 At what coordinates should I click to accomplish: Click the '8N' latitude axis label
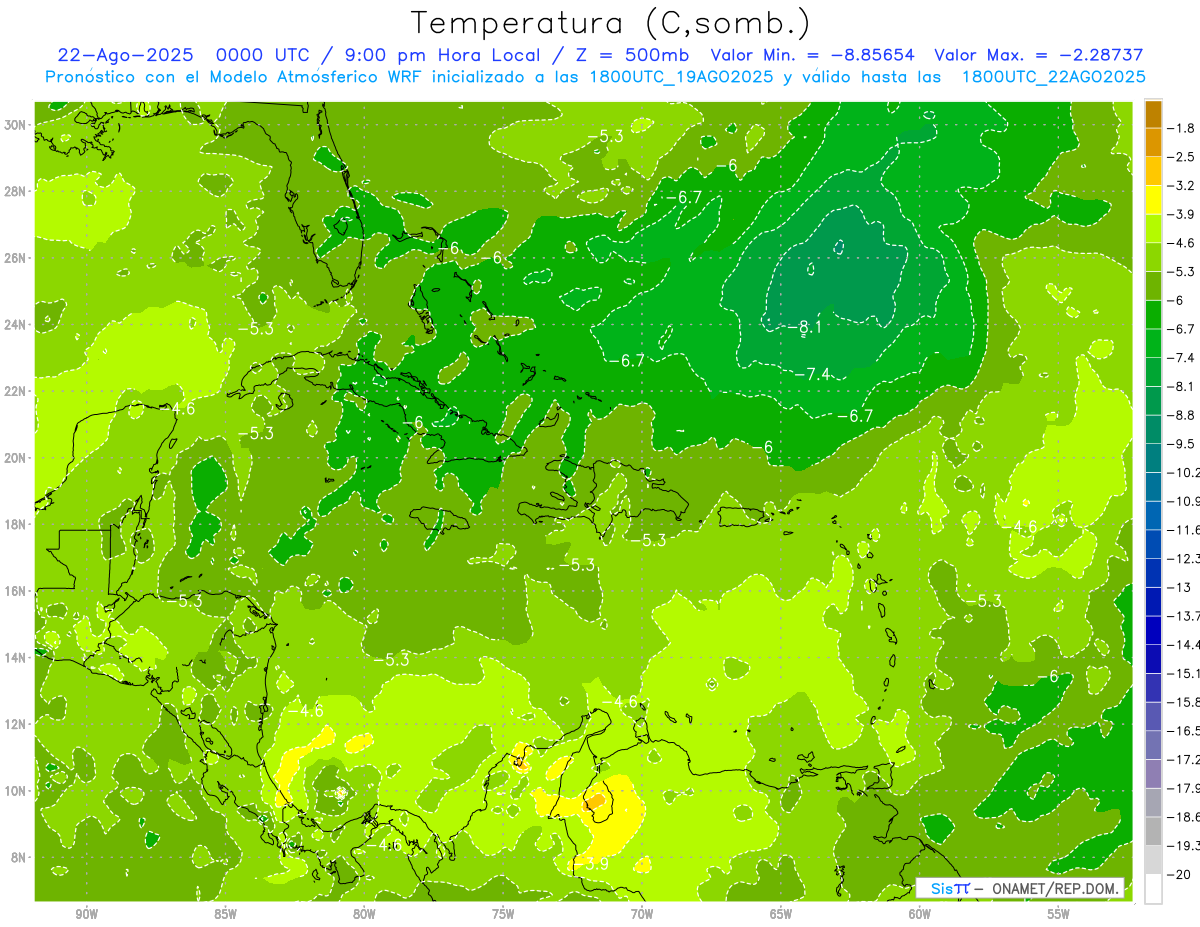[x=18, y=857]
